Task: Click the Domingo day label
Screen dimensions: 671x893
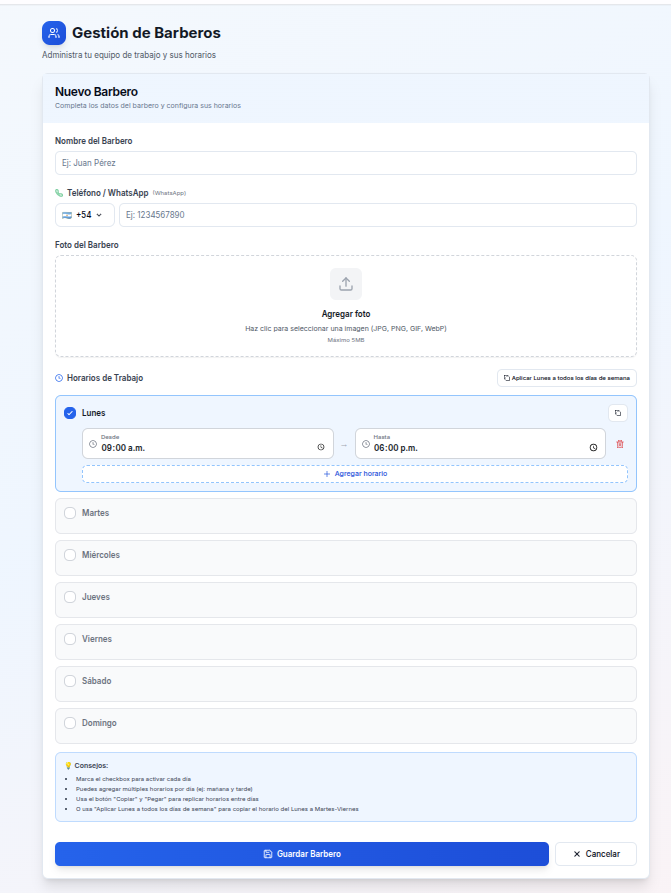Action: click(x=99, y=723)
